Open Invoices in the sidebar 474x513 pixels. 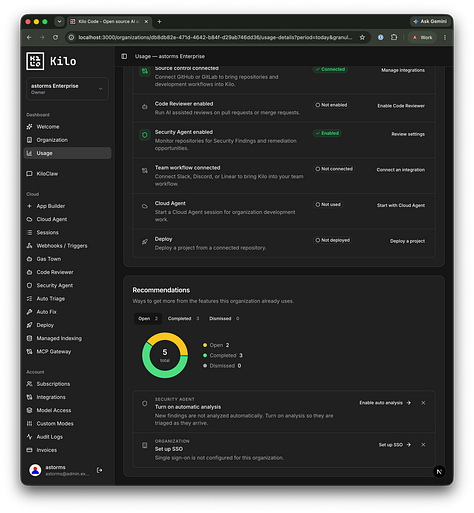point(67,450)
